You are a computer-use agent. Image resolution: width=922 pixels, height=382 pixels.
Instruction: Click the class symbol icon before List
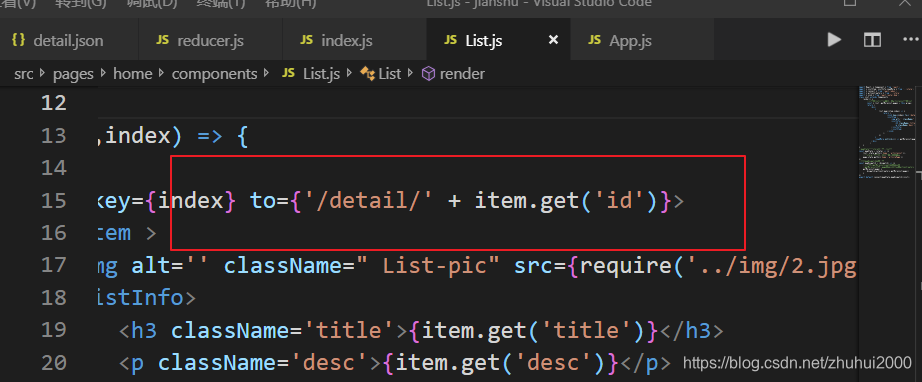pos(368,73)
